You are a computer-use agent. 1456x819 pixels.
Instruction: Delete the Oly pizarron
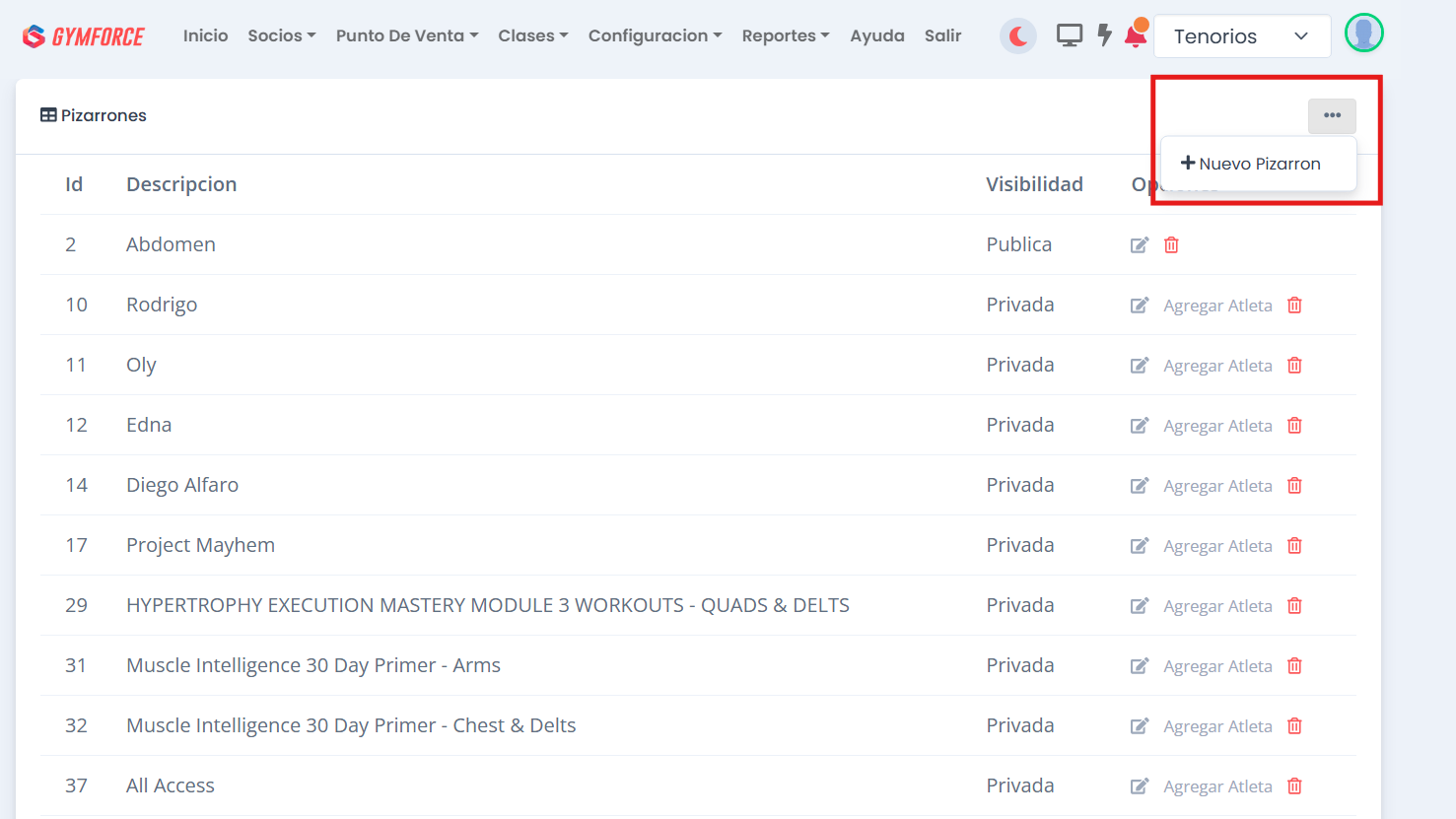[1294, 366]
